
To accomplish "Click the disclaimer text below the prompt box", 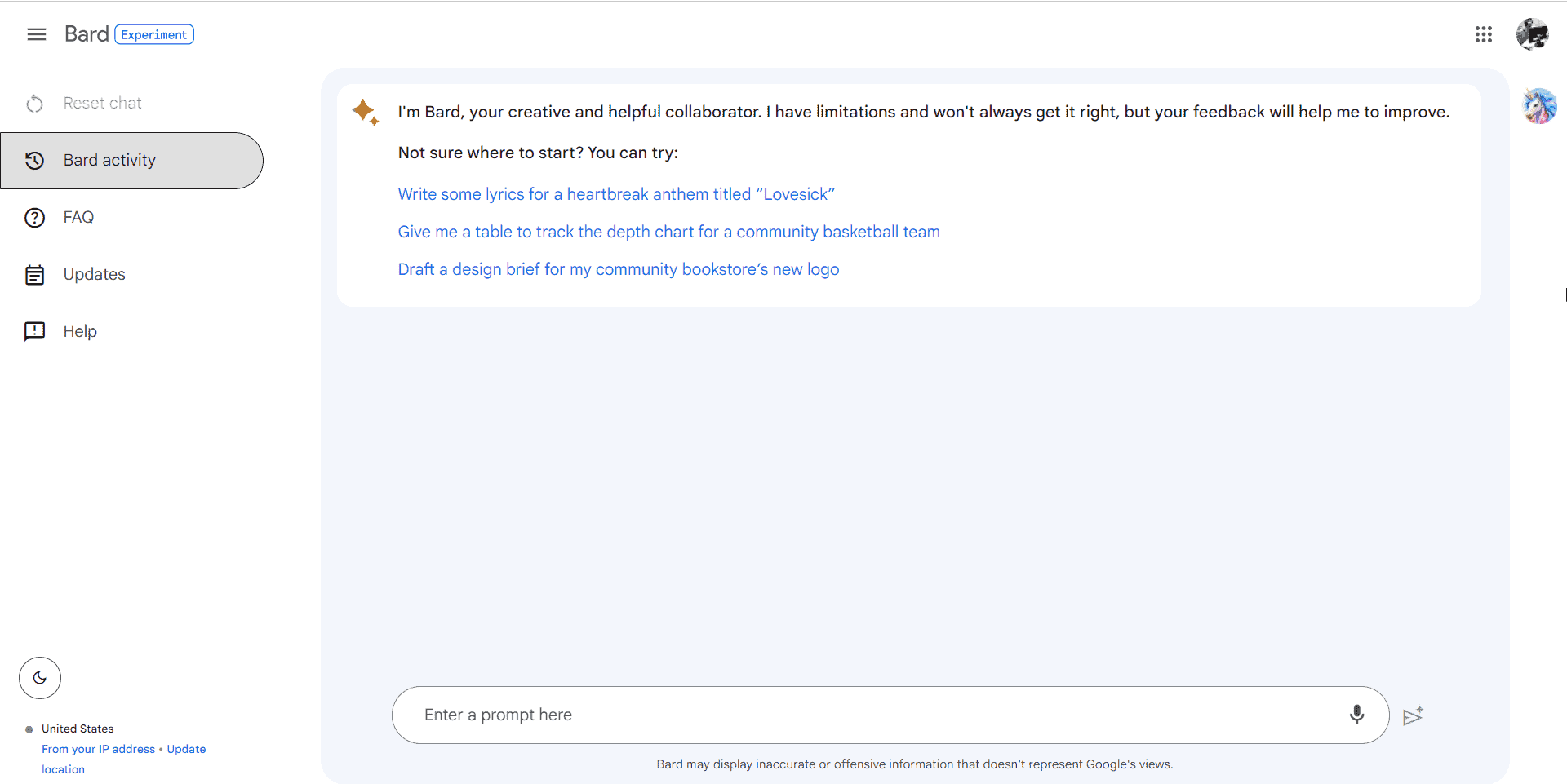I will coord(915,764).
